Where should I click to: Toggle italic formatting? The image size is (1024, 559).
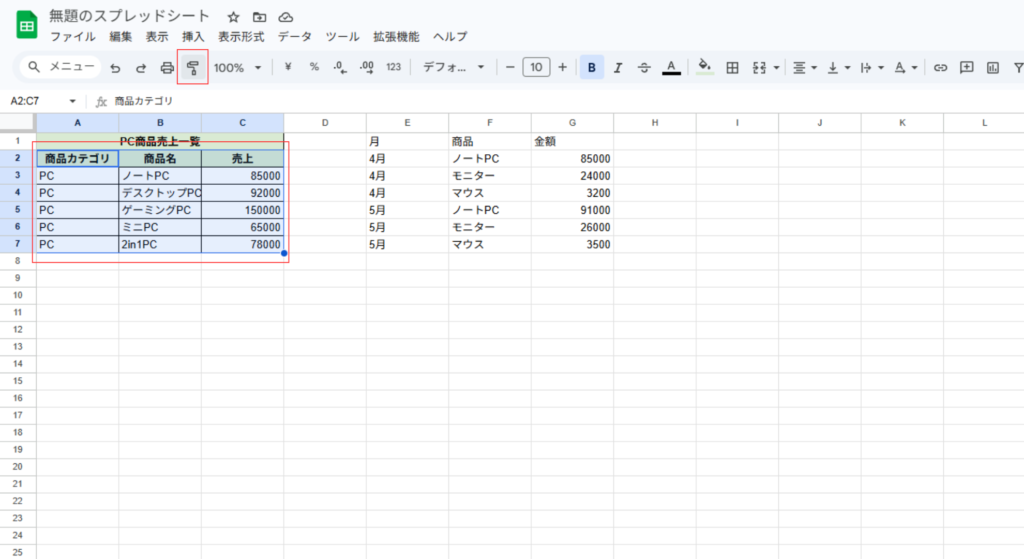coord(618,68)
